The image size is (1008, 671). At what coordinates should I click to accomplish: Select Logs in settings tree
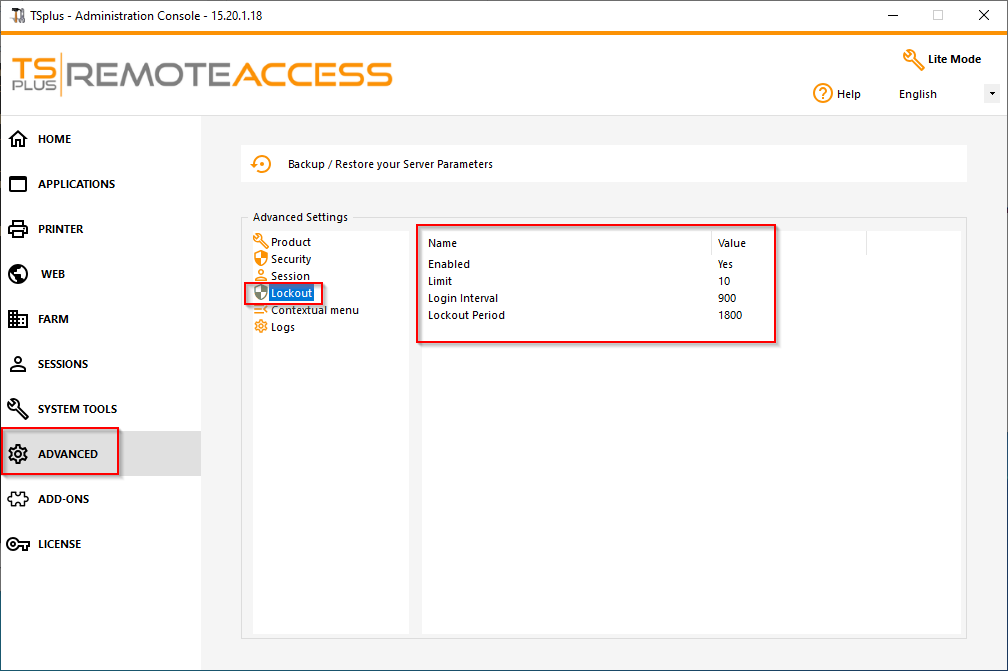pyautogui.click(x=282, y=327)
